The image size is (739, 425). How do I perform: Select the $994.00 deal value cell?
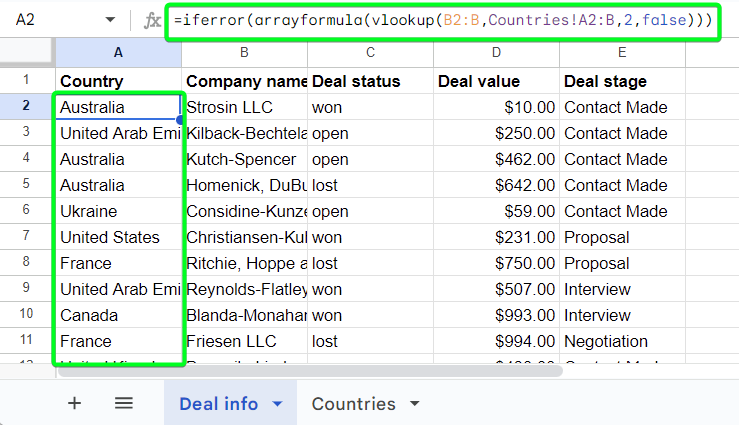pos(496,341)
